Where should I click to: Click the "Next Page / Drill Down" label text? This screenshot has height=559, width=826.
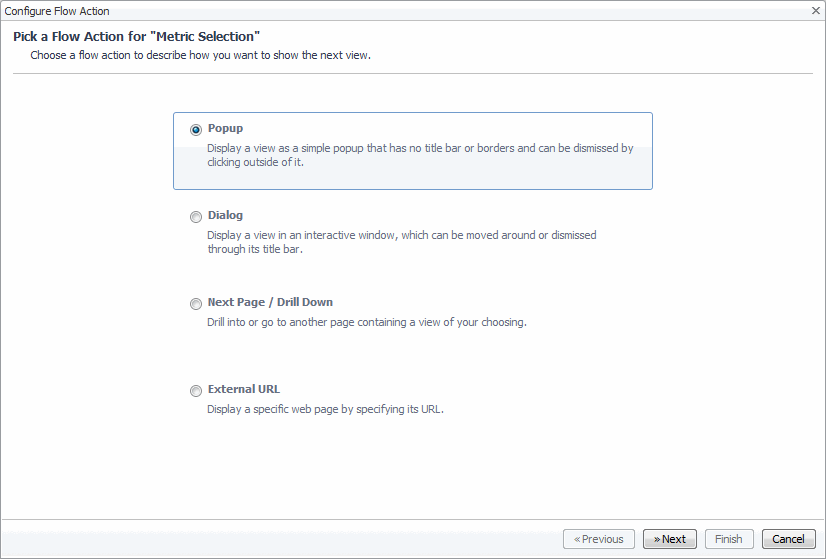click(270, 302)
